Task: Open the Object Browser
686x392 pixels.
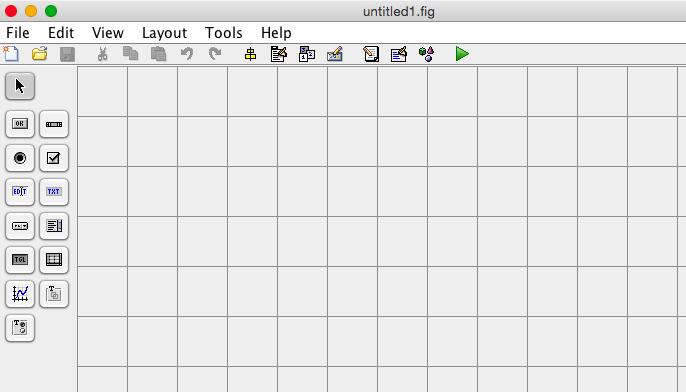Action: pyautogui.click(x=427, y=54)
